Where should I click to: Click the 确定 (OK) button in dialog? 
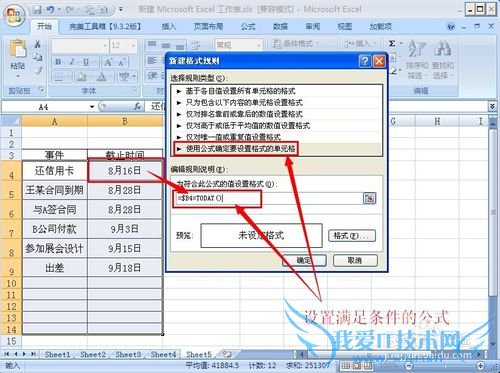[304, 260]
